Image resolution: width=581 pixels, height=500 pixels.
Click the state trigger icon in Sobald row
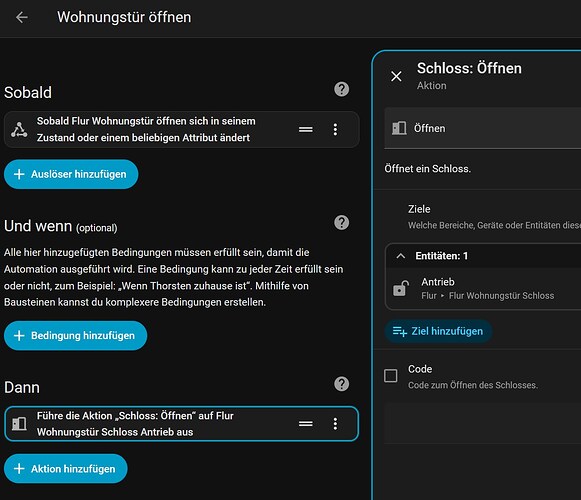coord(19,129)
